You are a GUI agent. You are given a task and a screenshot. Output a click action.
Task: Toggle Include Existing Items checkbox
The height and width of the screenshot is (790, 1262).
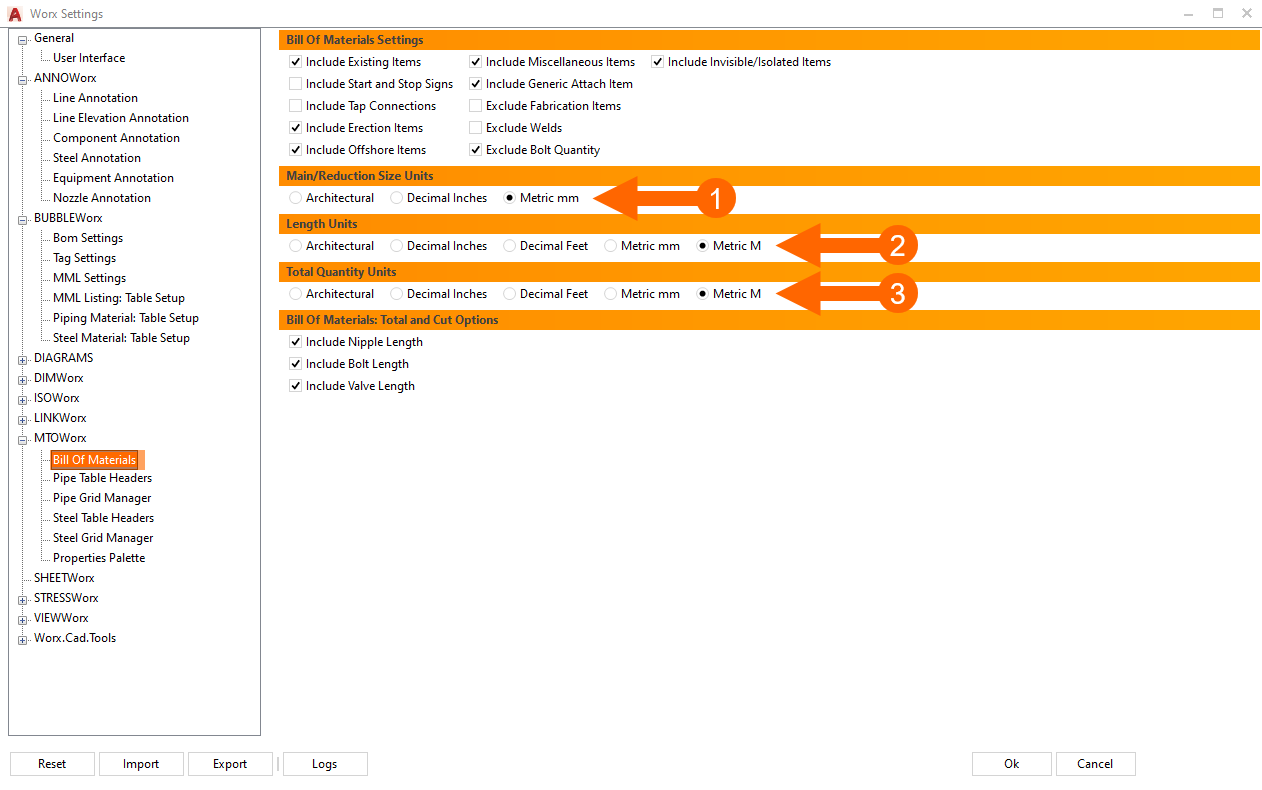(x=295, y=62)
